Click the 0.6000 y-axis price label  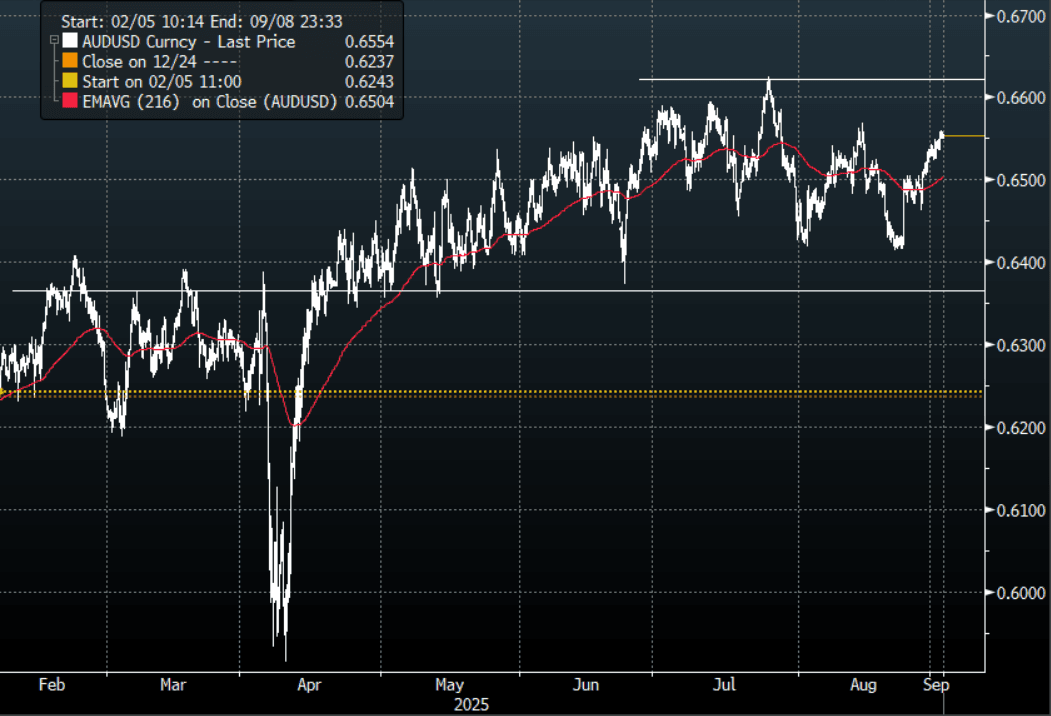[x=1017, y=593]
